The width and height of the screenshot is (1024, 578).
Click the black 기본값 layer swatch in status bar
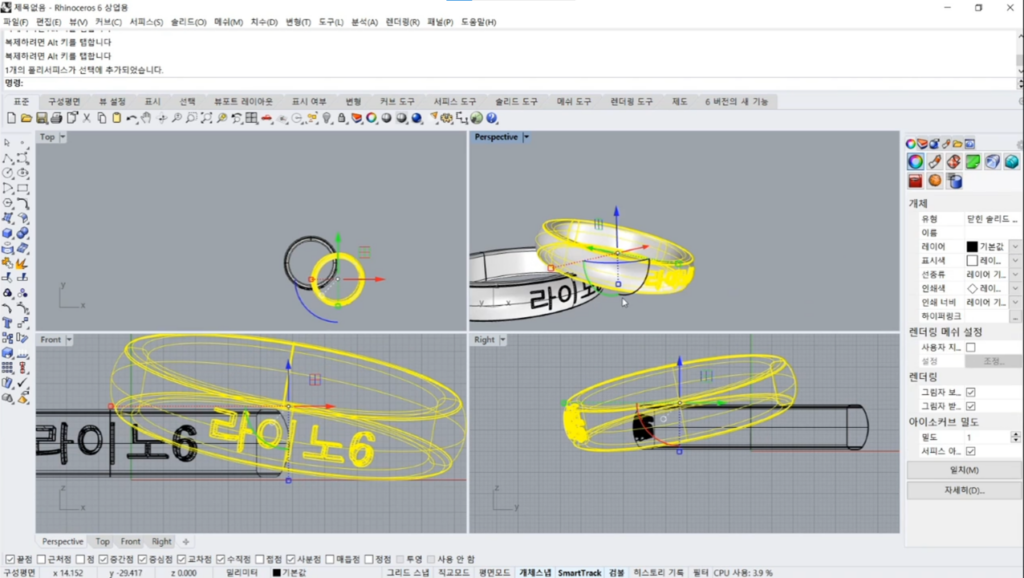(276, 573)
